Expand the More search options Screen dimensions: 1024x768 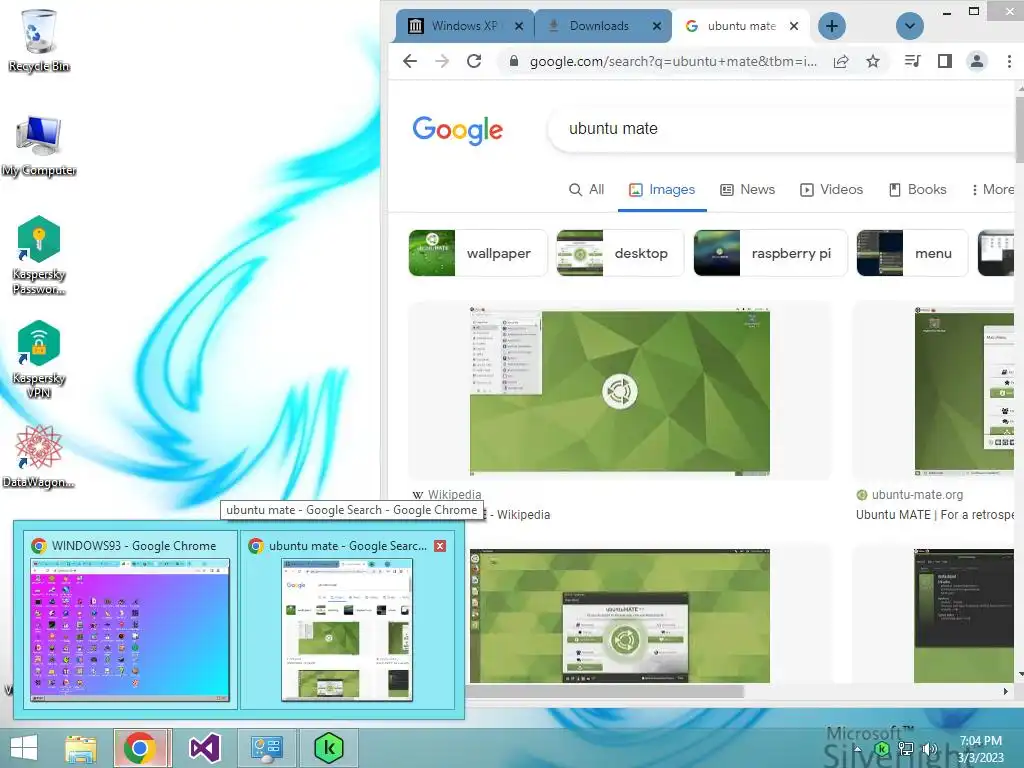993,189
